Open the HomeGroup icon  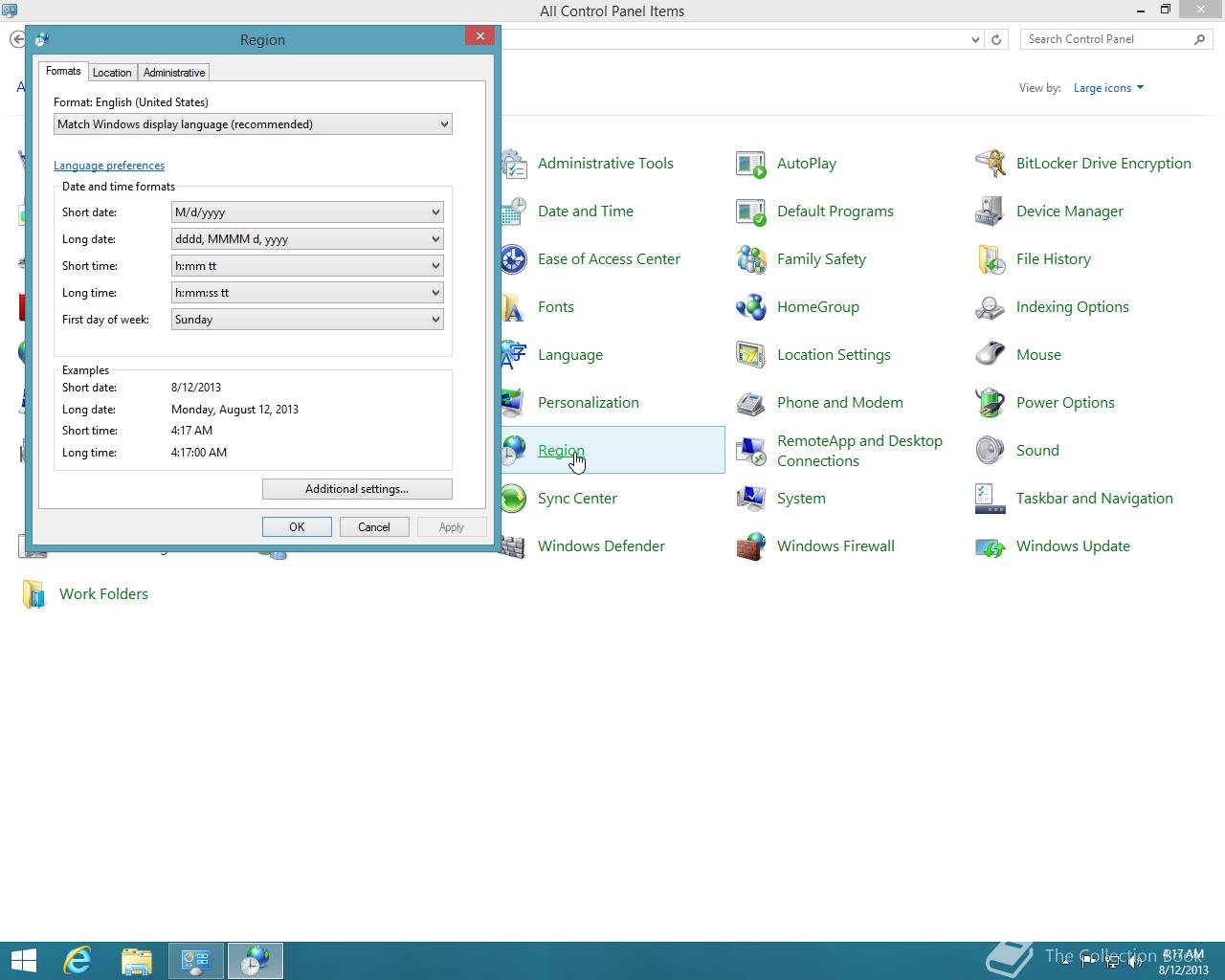point(751,307)
